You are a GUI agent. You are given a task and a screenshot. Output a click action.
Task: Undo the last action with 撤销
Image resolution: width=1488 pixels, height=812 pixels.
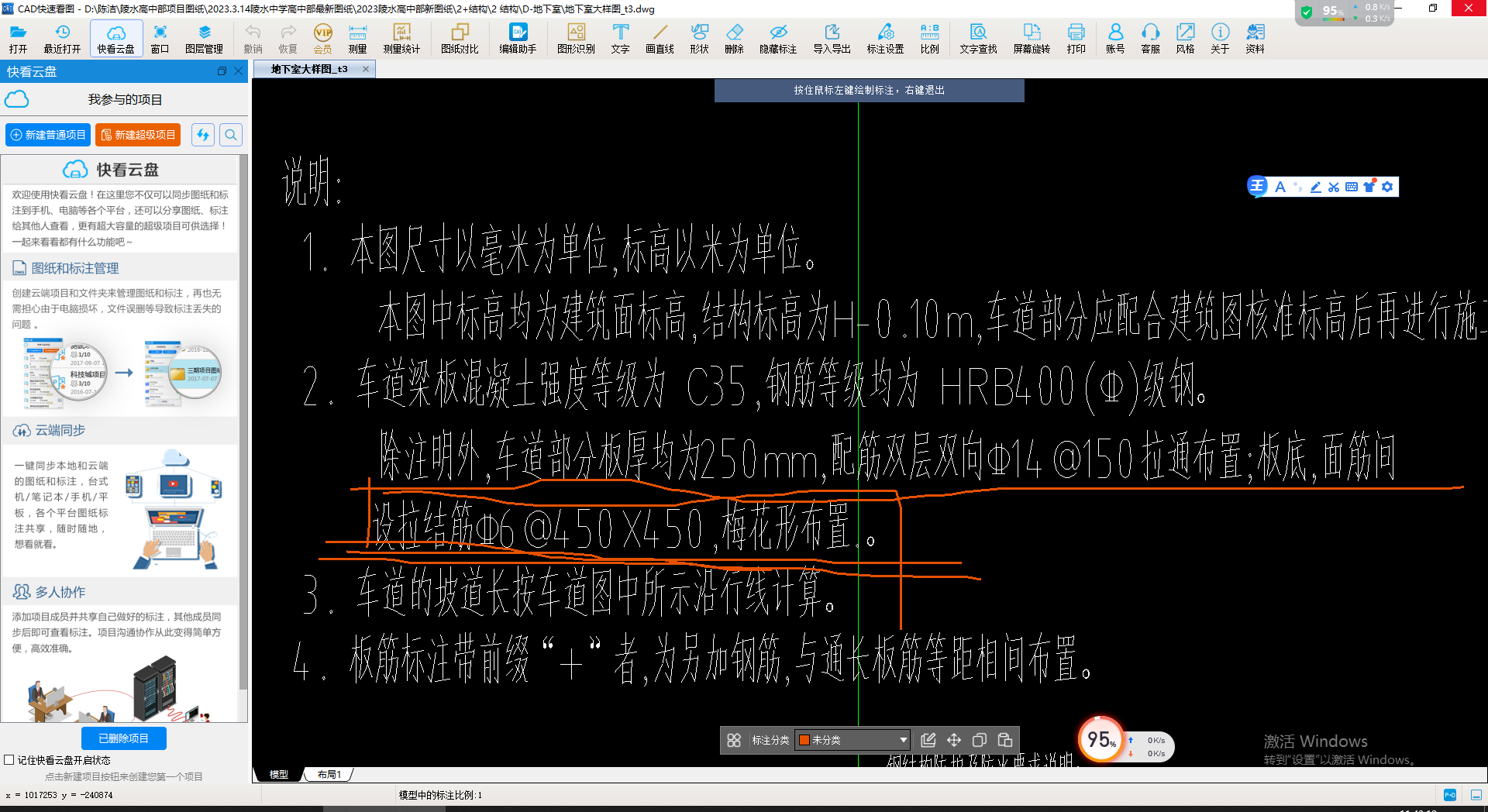point(253,38)
